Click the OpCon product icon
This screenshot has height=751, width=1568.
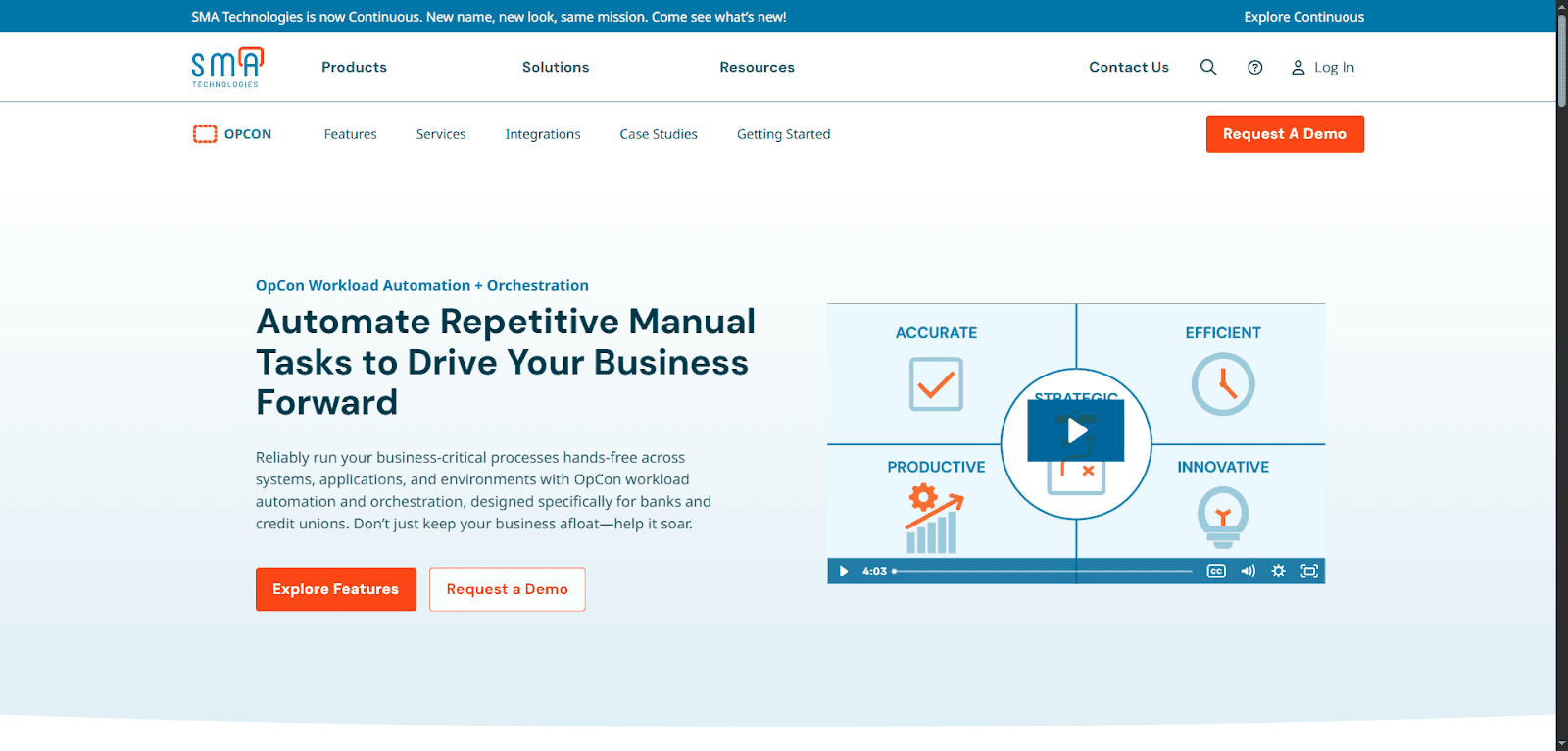[x=205, y=134]
